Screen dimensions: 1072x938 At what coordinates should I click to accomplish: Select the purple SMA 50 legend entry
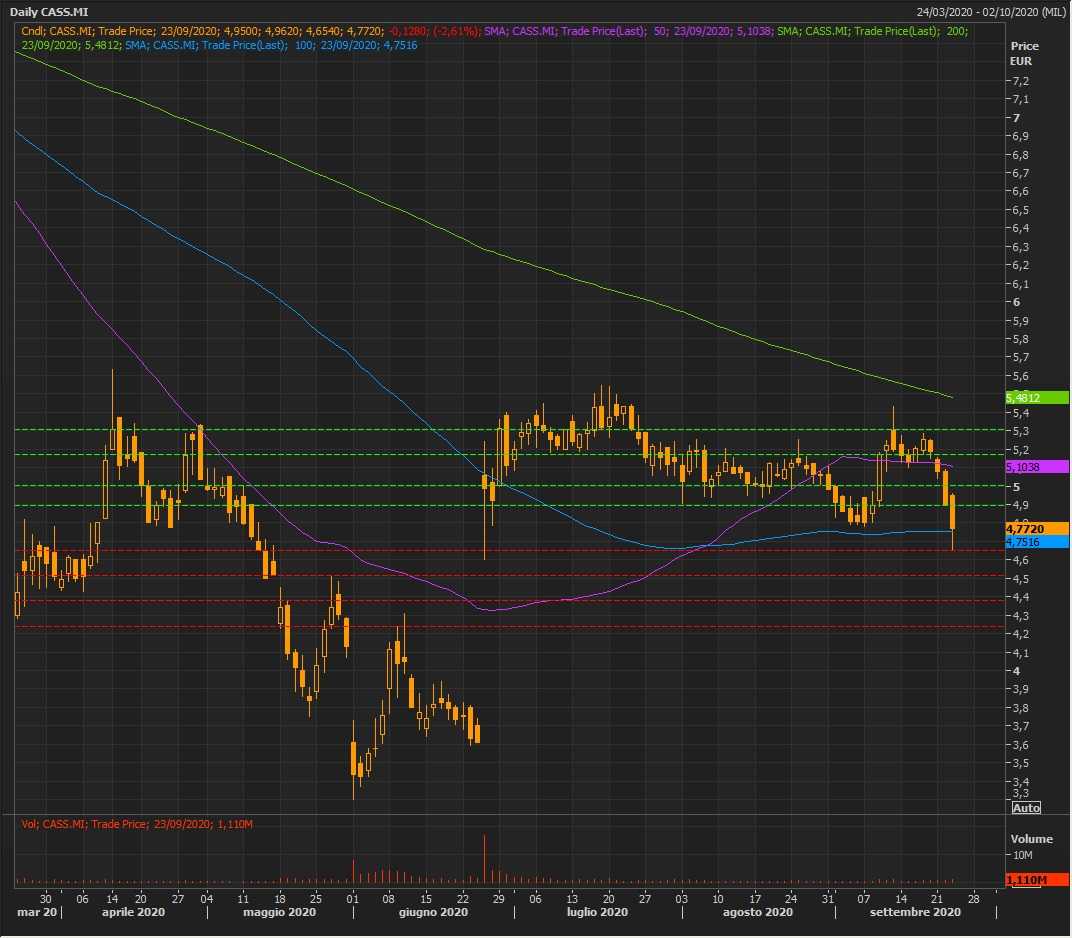point(620,32)
